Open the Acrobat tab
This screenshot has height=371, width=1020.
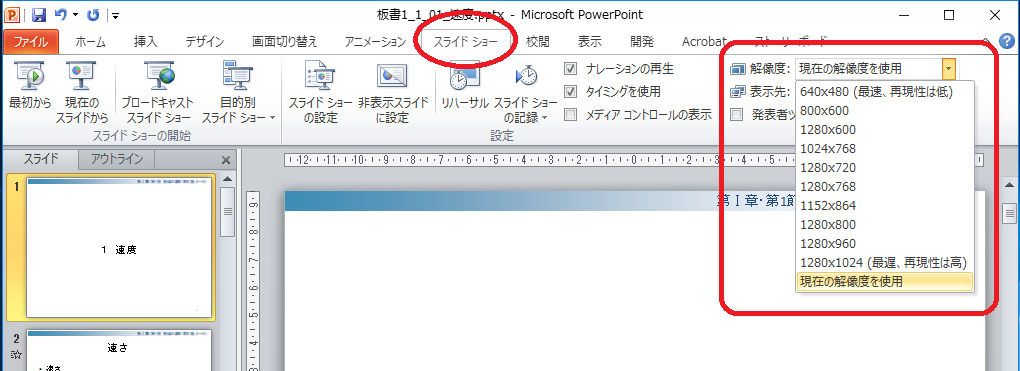pyautogui.click(x=704, y=42)
